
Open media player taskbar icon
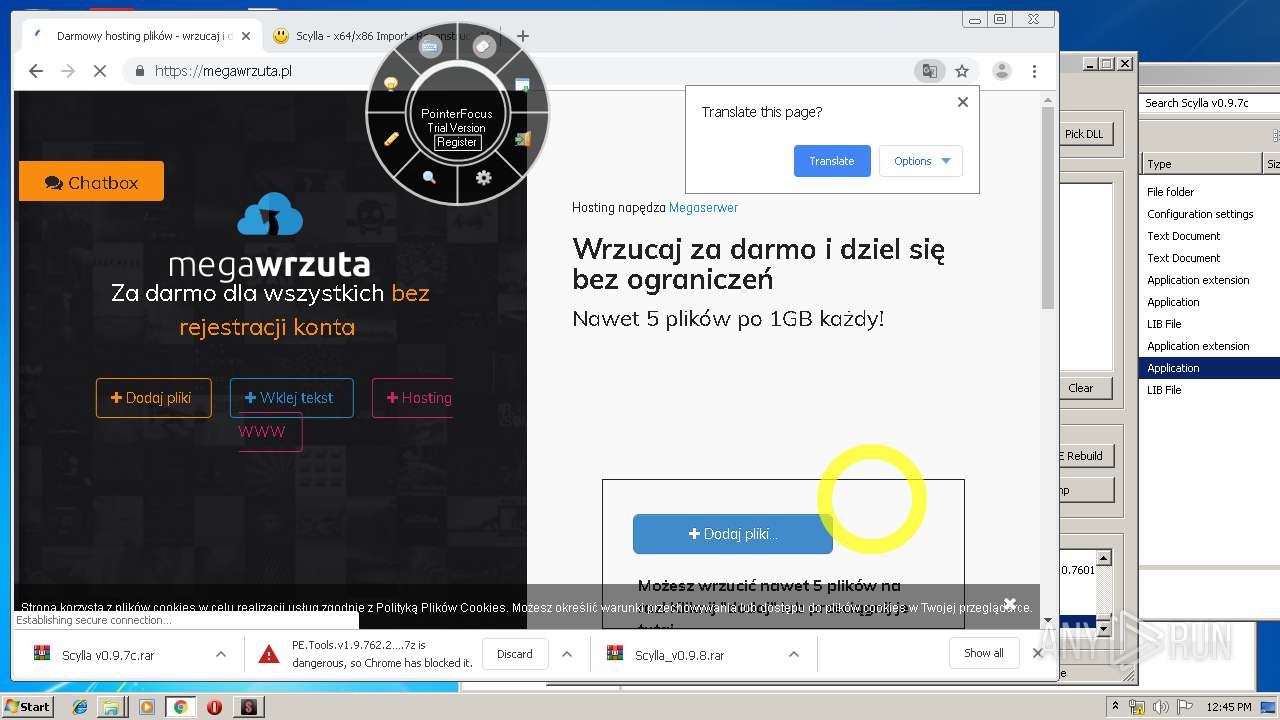(x=147, y=707)
